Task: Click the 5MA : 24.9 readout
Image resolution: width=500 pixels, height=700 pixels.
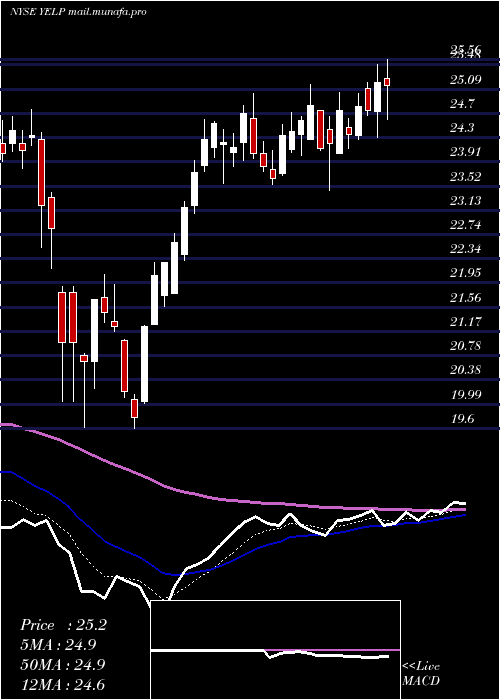Action: [58, 645]
